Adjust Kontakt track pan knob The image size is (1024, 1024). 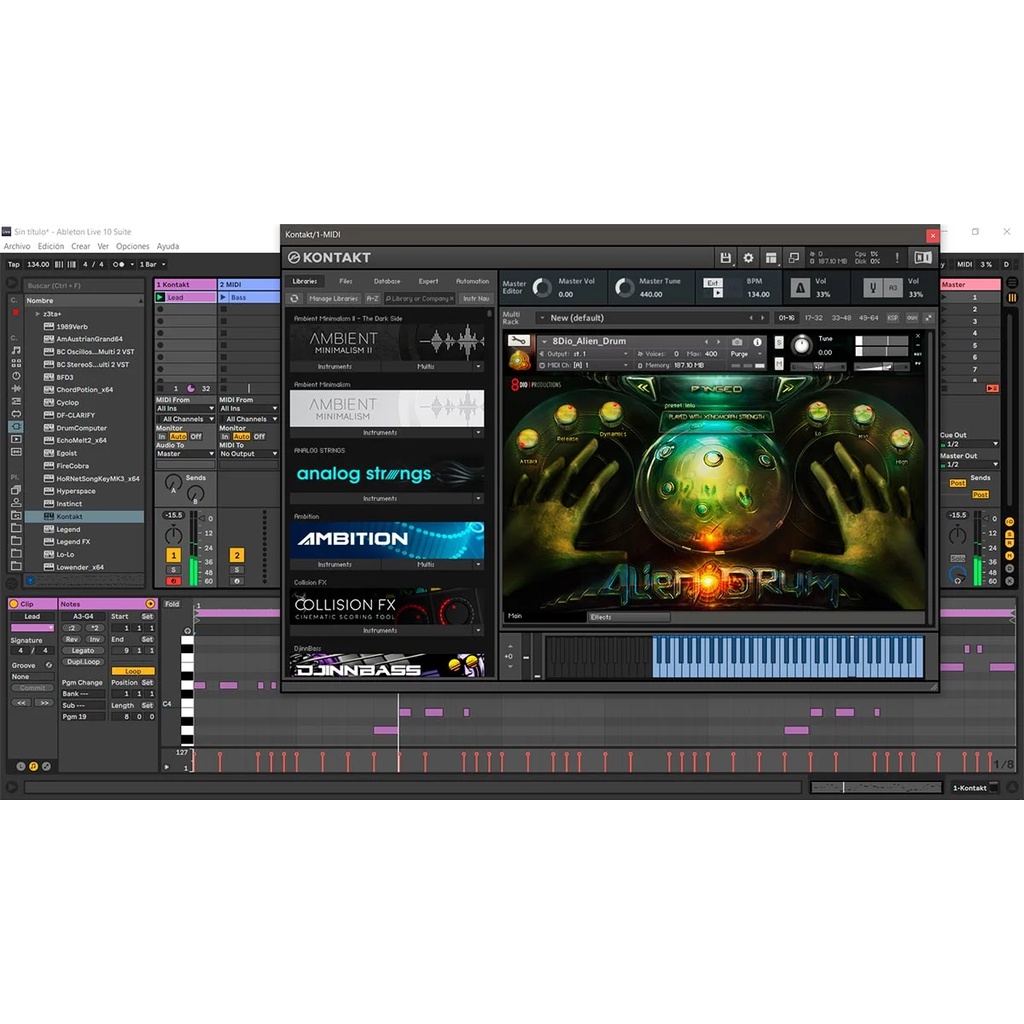[x=173, y=535]
